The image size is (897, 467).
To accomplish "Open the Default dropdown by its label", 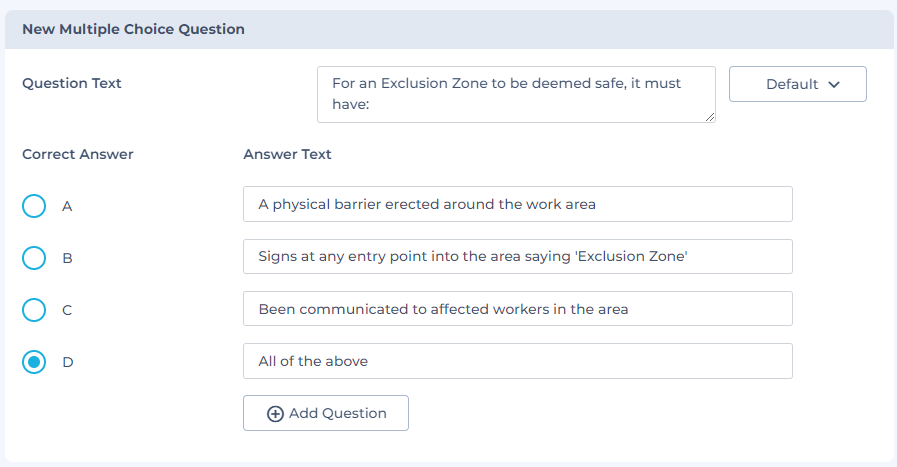I will tap(791, 85).
